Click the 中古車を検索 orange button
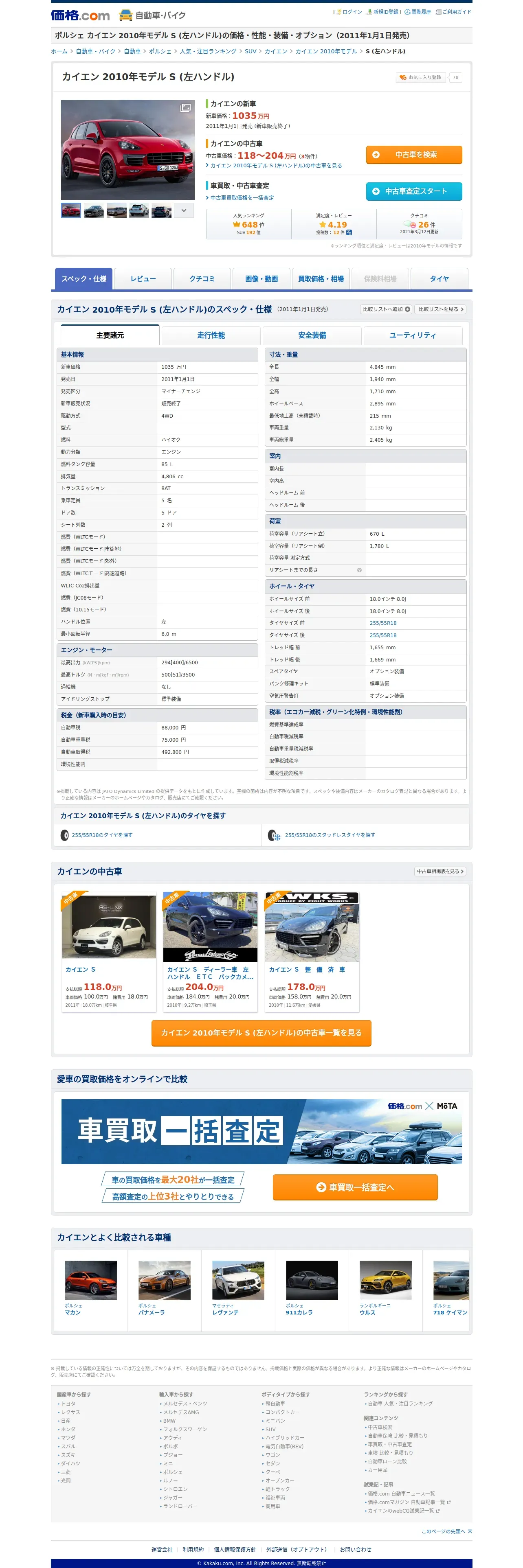523x1568 pixels. coord(414,155)
